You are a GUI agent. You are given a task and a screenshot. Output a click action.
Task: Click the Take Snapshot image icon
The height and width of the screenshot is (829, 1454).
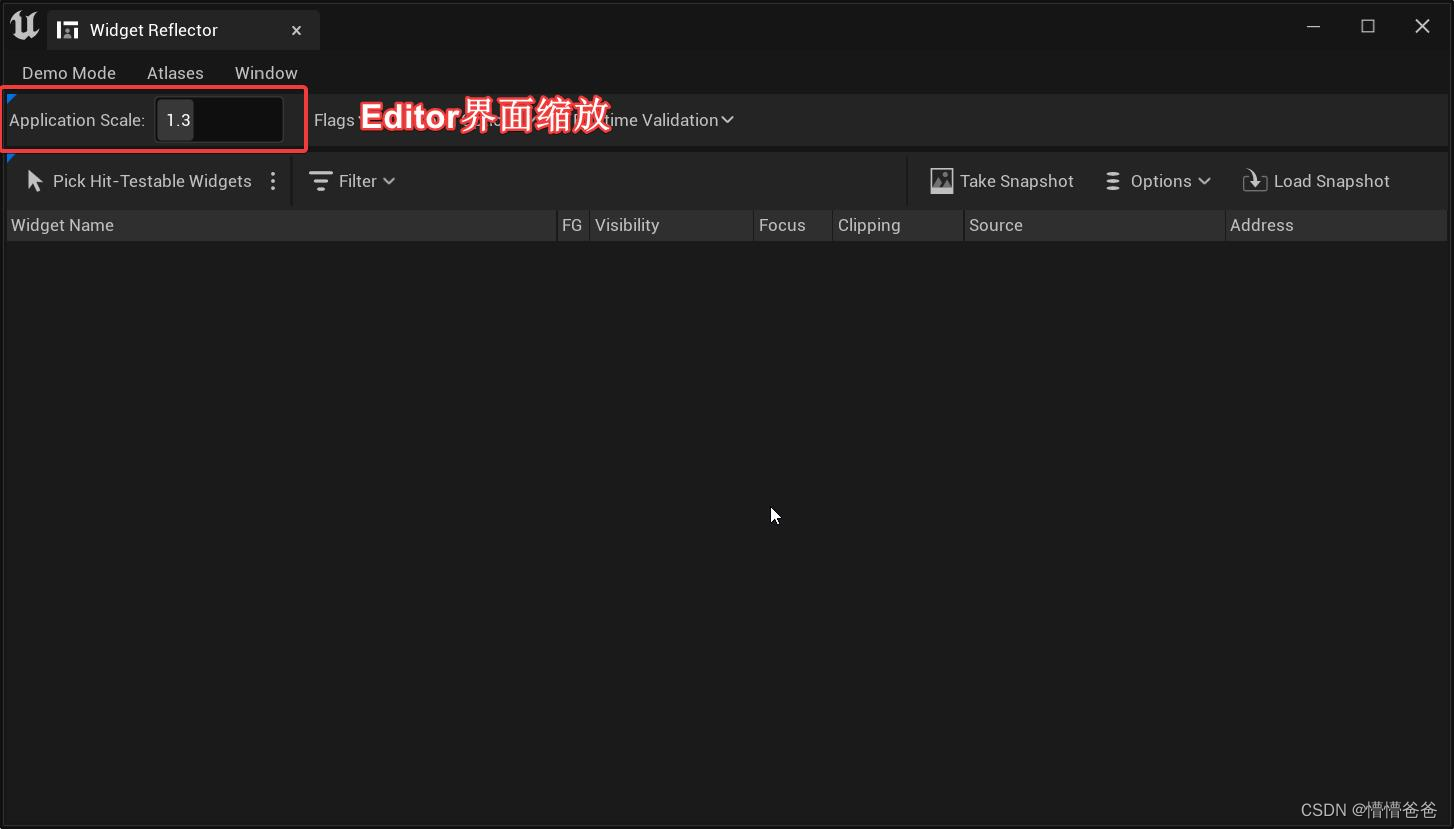940,180
